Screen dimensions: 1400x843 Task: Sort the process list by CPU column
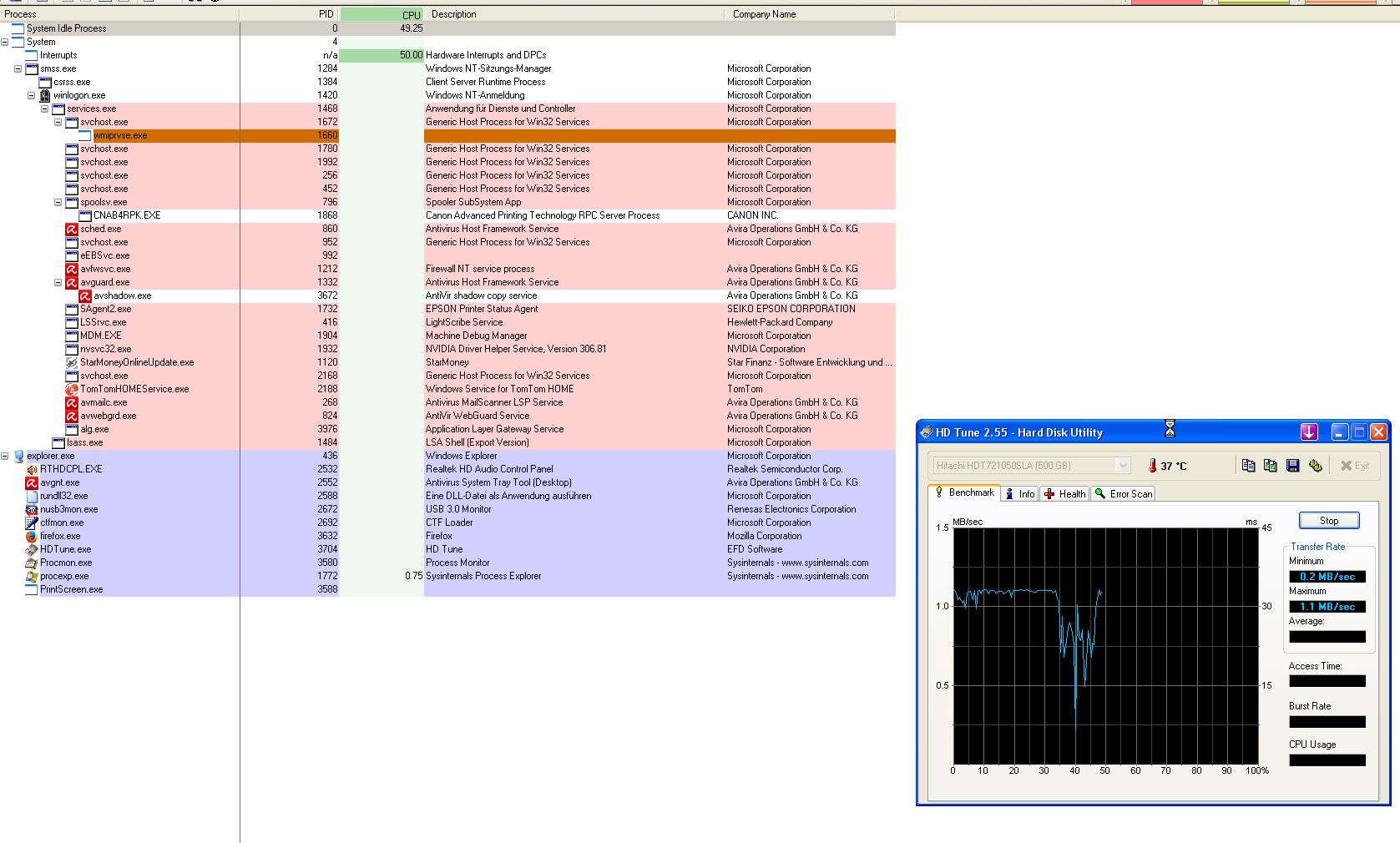[x=382, y=14]
